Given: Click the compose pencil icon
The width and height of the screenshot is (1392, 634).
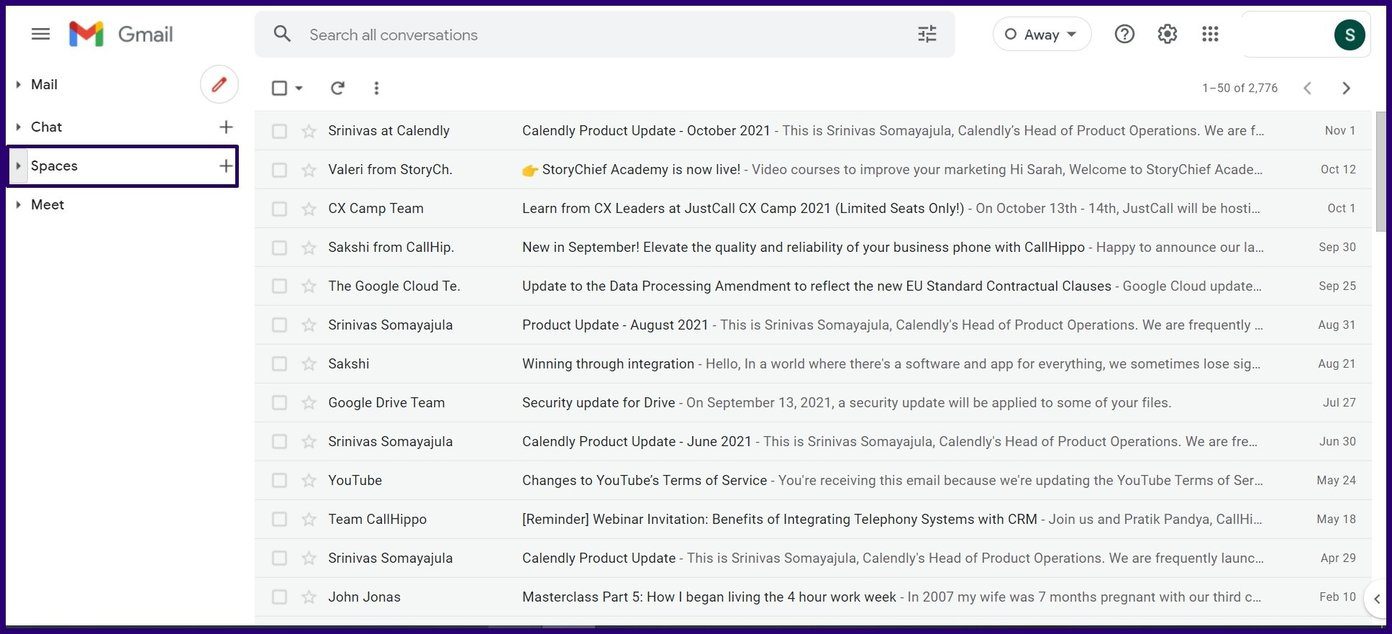Looking at the screenshot, I should click(x=219, y=84).
